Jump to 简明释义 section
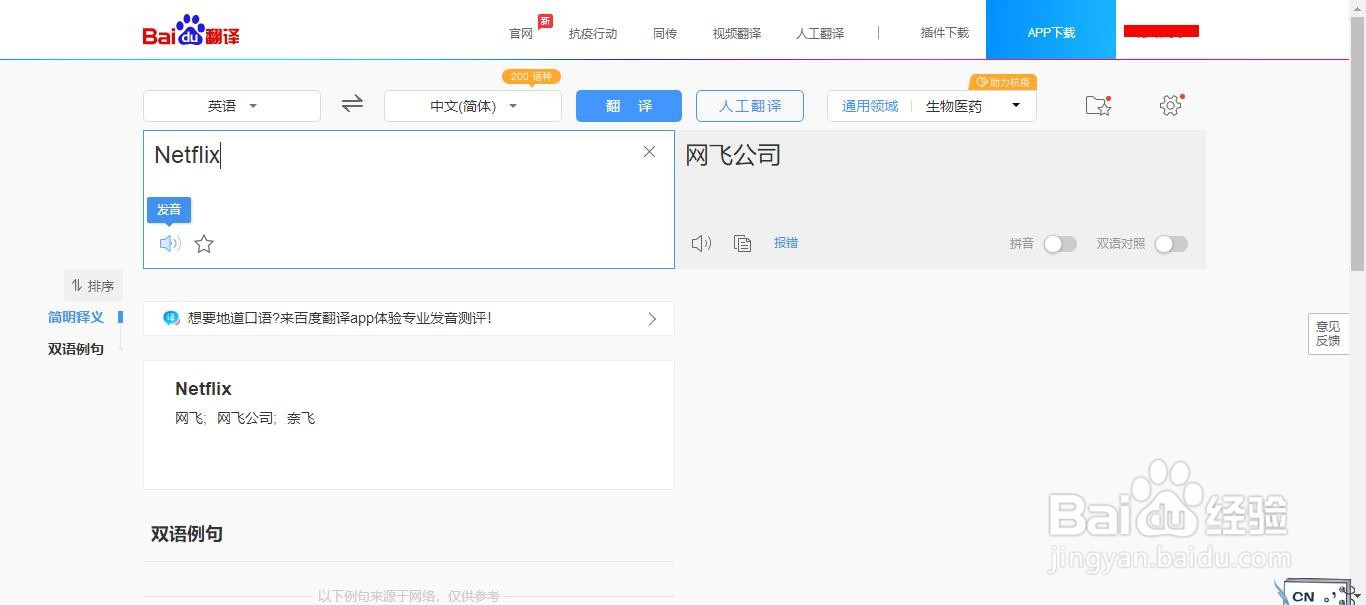 [x=76, y=317]
